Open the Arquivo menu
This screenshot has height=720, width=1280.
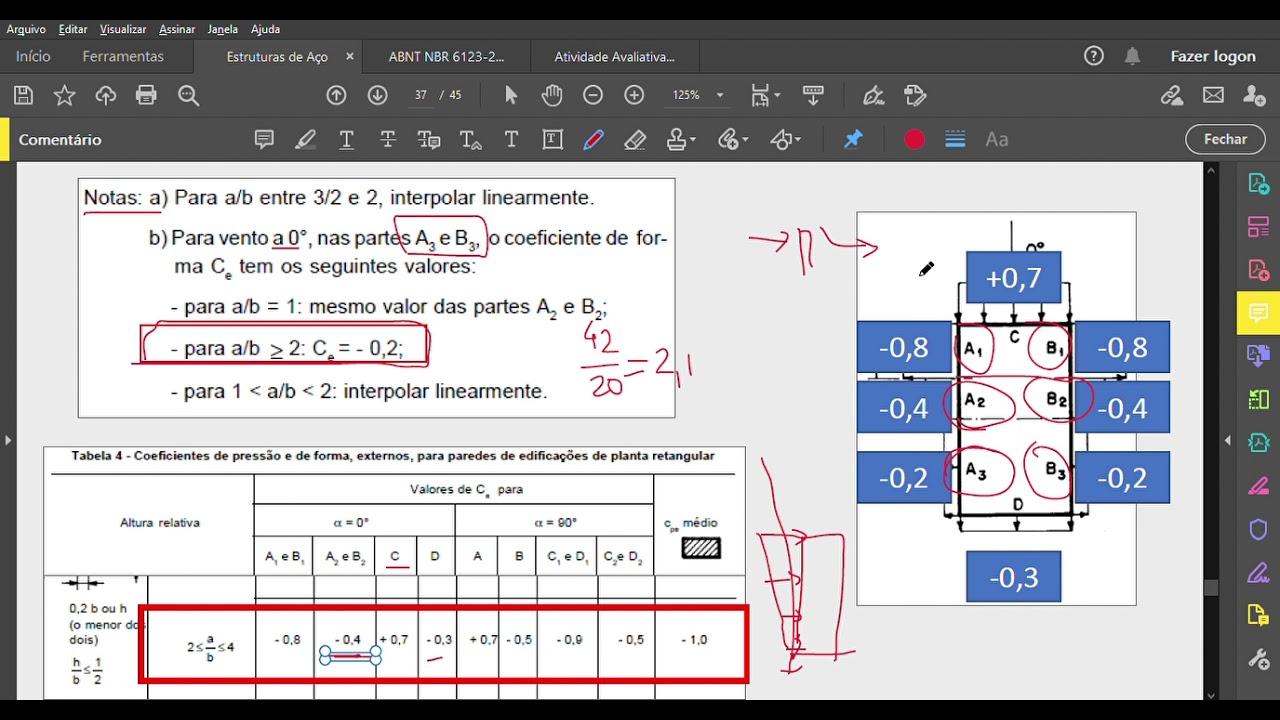26,29
